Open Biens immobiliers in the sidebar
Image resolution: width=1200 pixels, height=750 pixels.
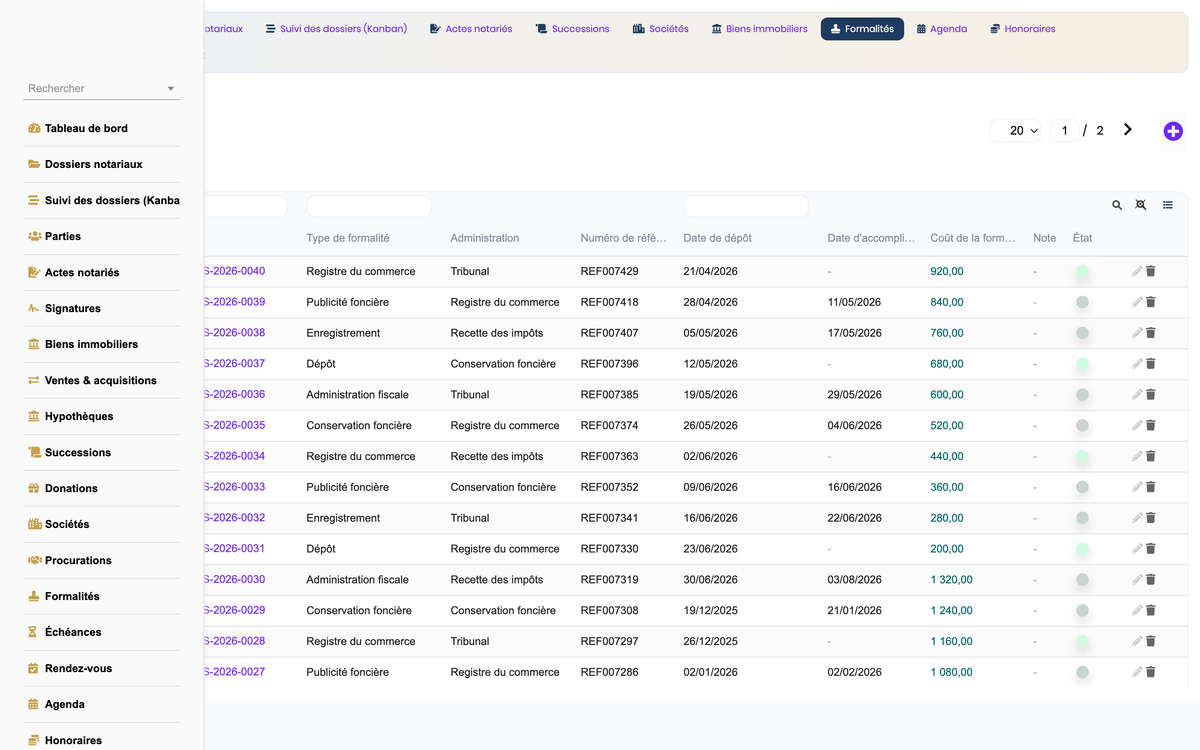coord(102,344)
